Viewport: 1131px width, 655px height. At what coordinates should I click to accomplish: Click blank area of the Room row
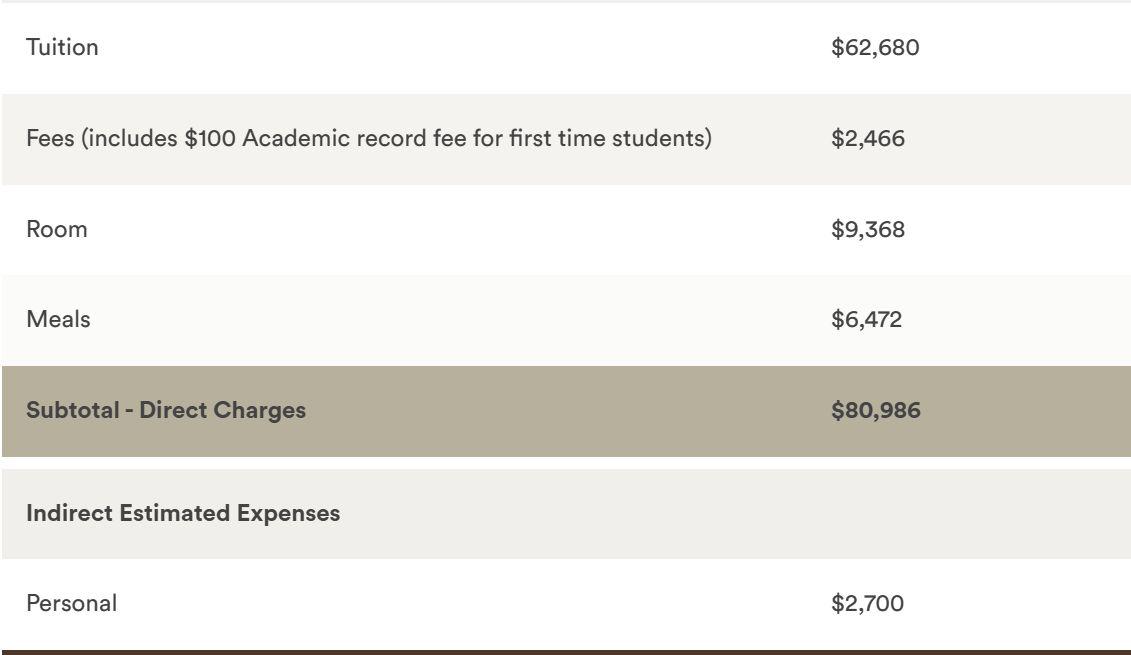pos(462,229)
